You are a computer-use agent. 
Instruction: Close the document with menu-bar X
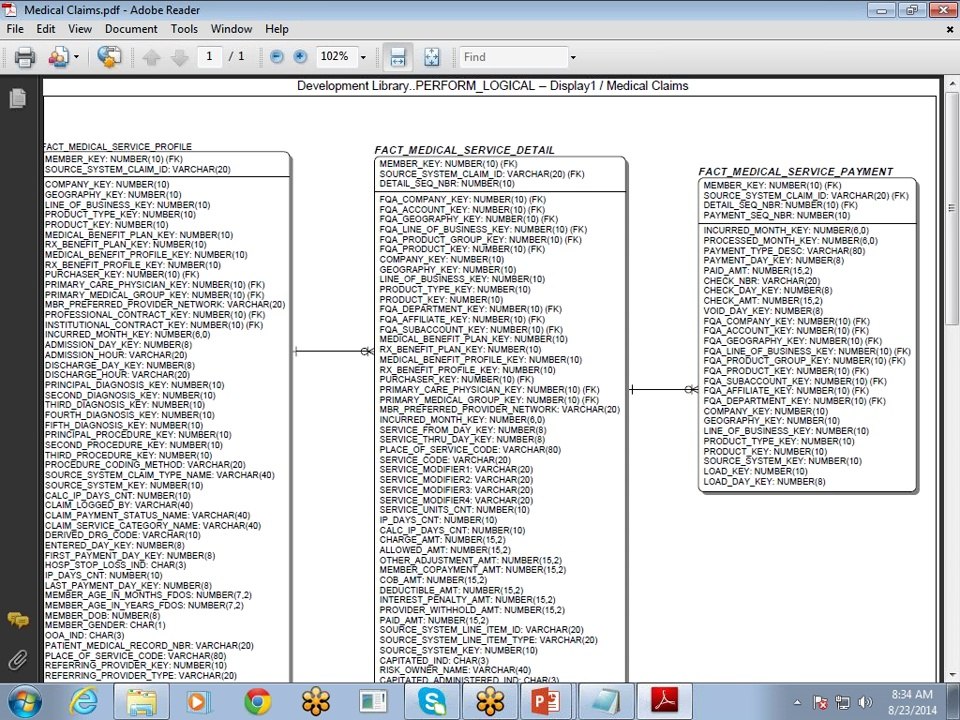pos(950,29)
